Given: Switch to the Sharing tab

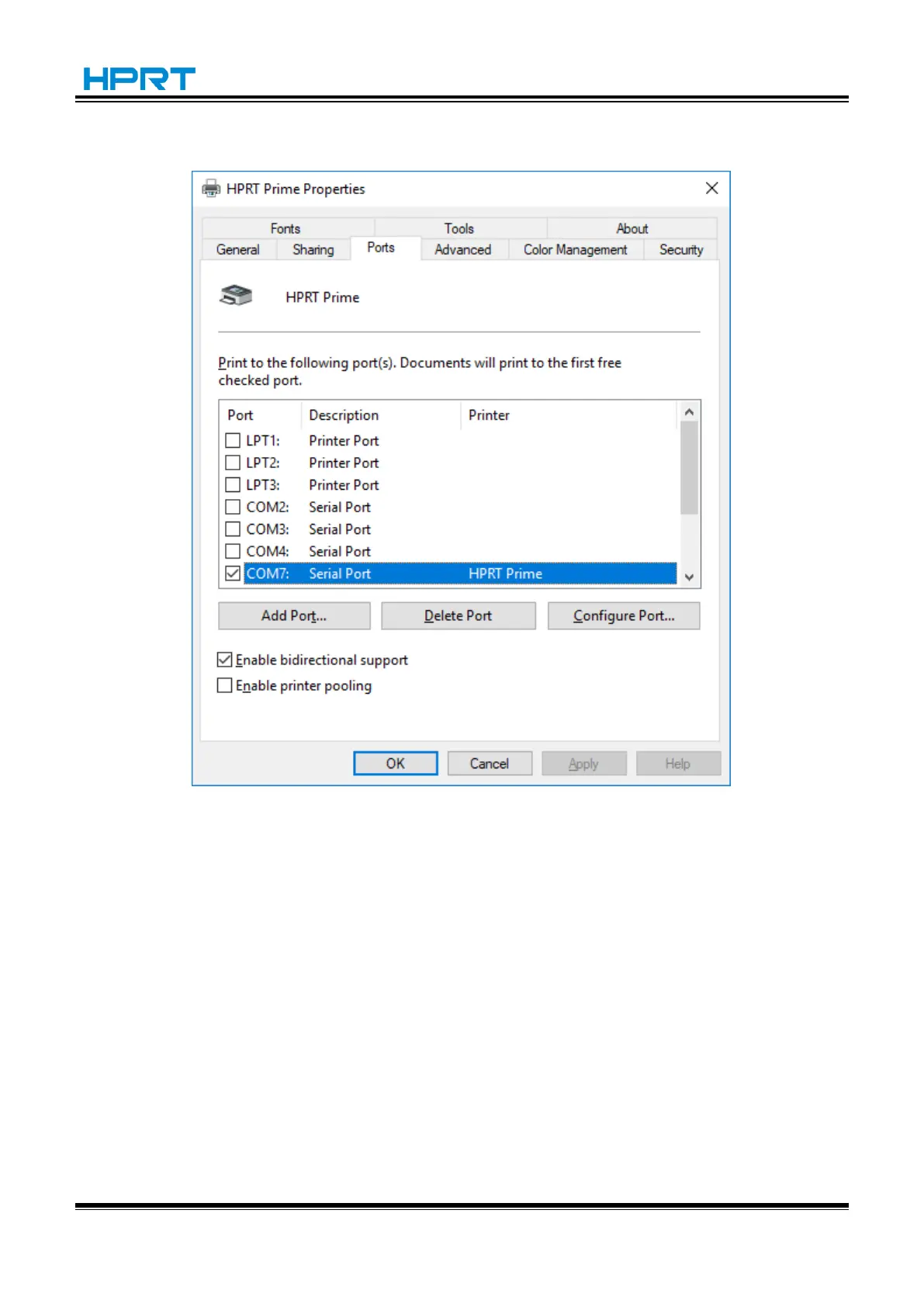Looking at the screenshot, I should tap(313, 249).
